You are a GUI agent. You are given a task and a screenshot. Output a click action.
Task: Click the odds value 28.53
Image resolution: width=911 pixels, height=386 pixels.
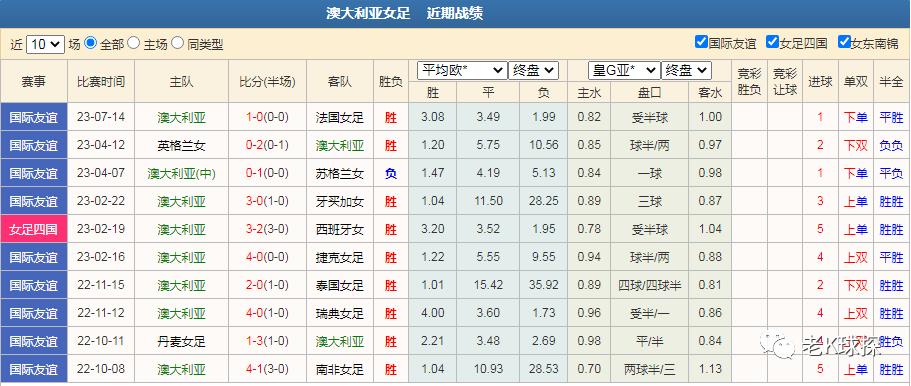coord(544,369)
